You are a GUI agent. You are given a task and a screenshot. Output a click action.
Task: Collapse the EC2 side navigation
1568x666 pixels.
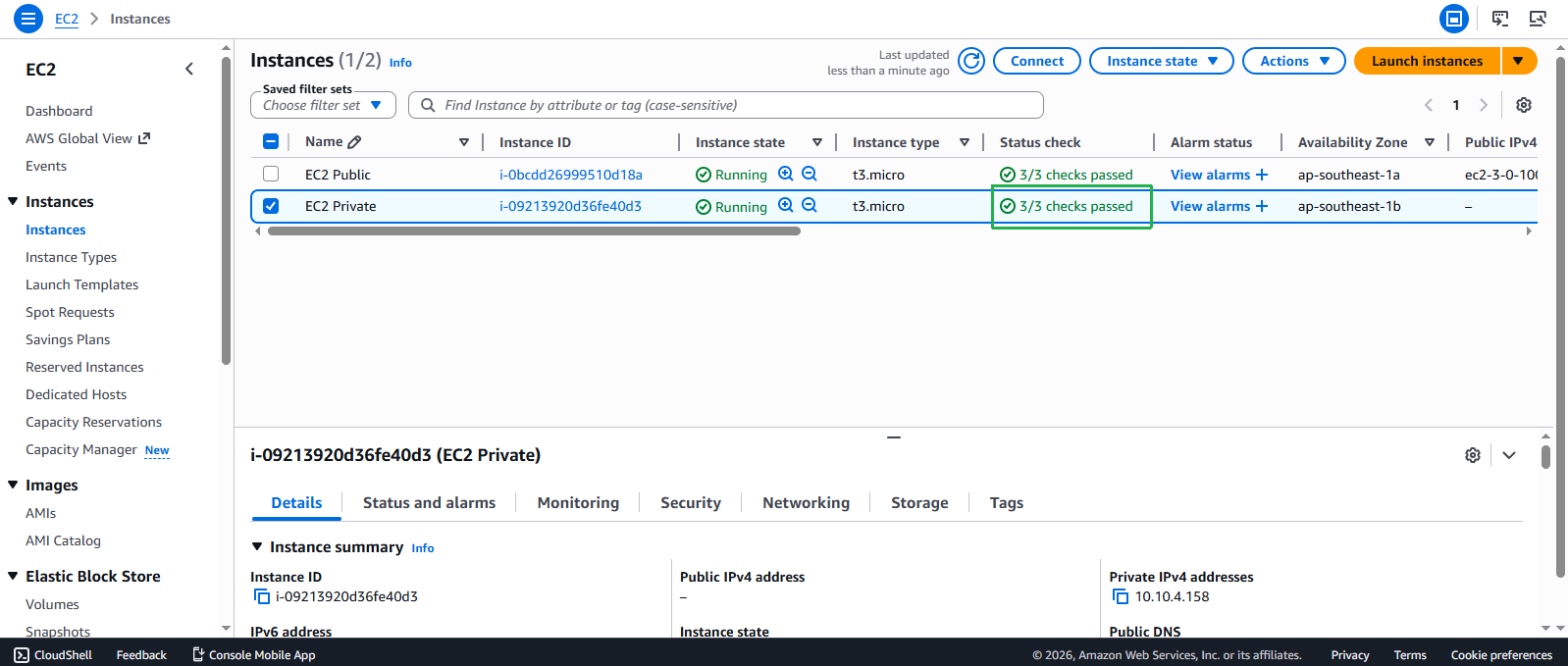[189, 69]
